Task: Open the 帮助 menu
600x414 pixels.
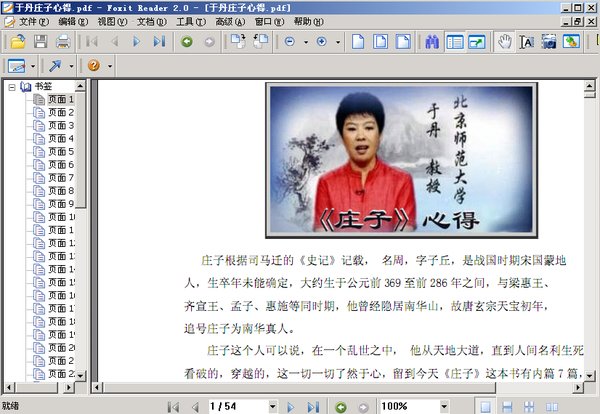Action: [x=308, y=22]
